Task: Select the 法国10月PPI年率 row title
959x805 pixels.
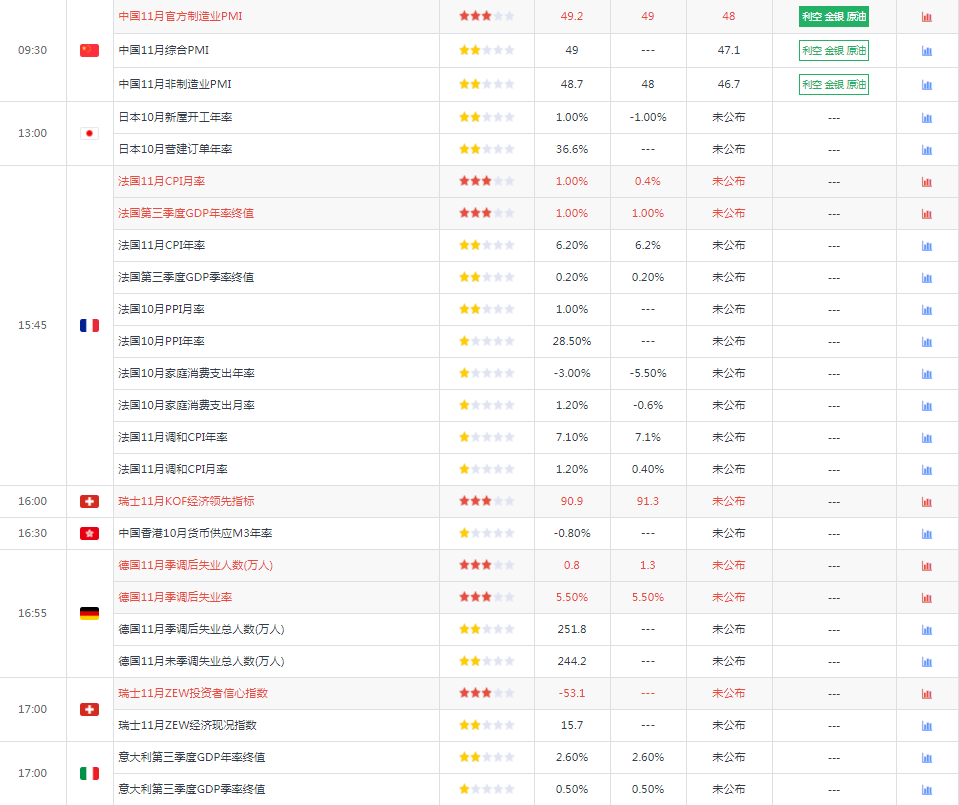Action: 161,341
